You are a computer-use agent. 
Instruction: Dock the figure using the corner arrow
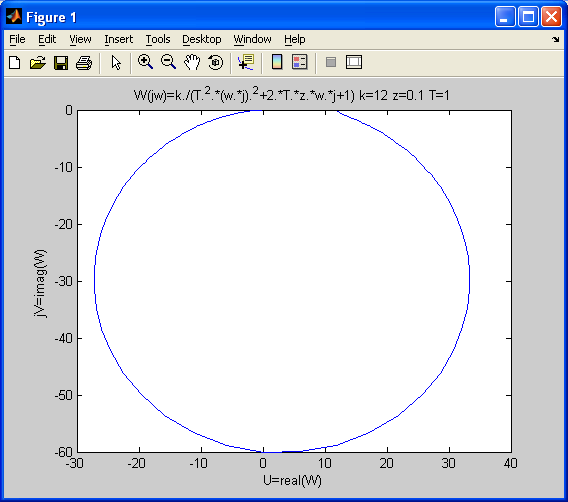(x=556, y=39)
